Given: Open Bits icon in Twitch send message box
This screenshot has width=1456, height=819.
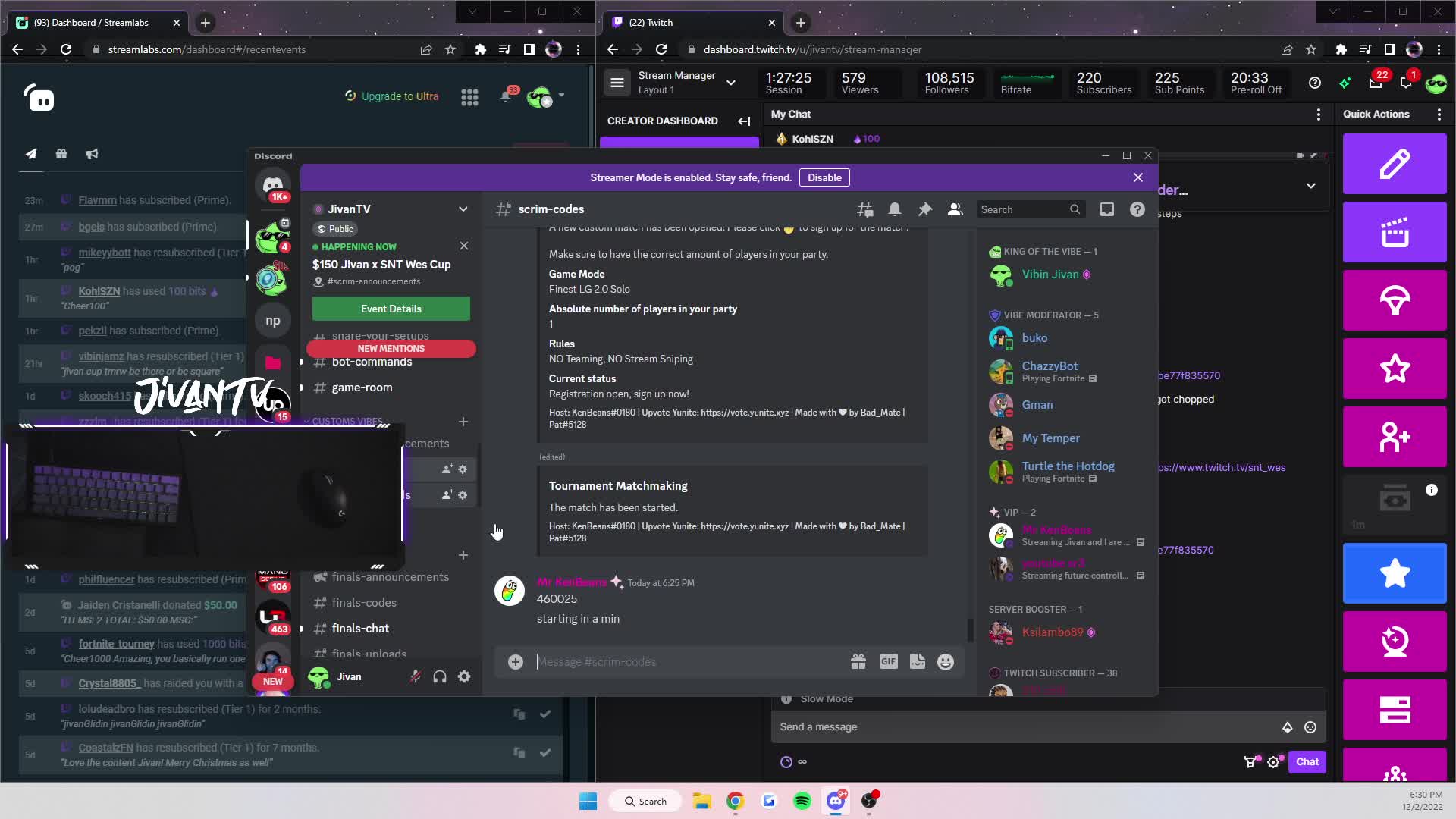Looking at the screenshot, I should point(1287,727).
